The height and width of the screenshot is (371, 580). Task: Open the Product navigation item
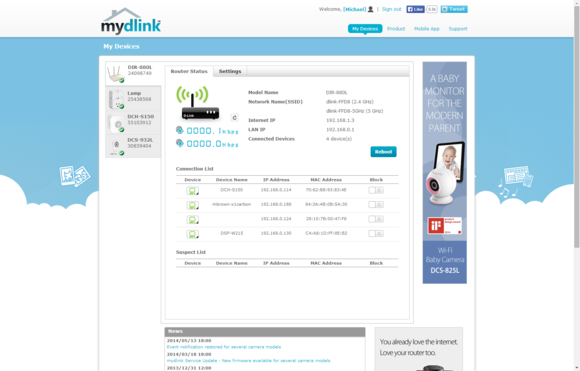(396, 28)
